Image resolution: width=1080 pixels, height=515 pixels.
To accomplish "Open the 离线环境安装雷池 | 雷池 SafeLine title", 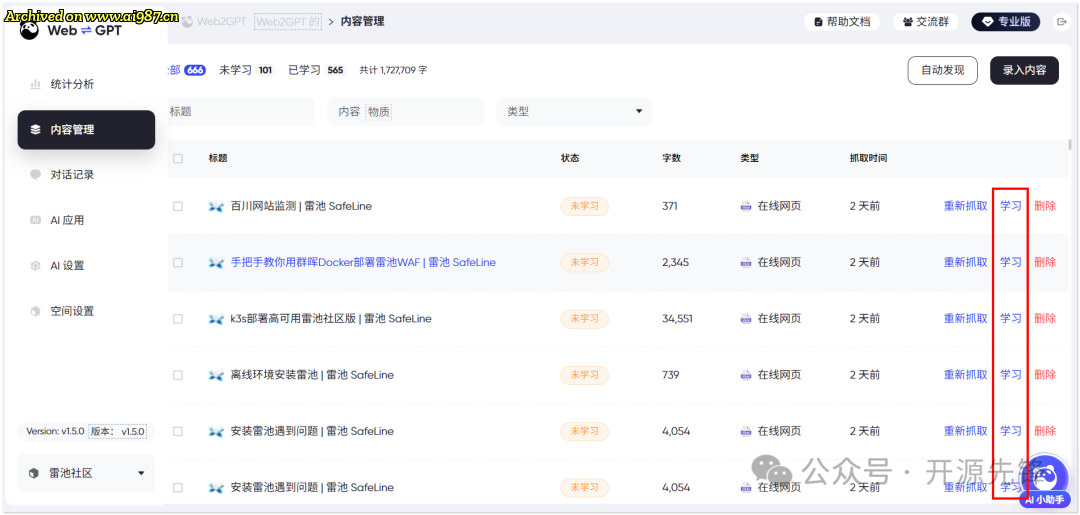I will 312,375.
